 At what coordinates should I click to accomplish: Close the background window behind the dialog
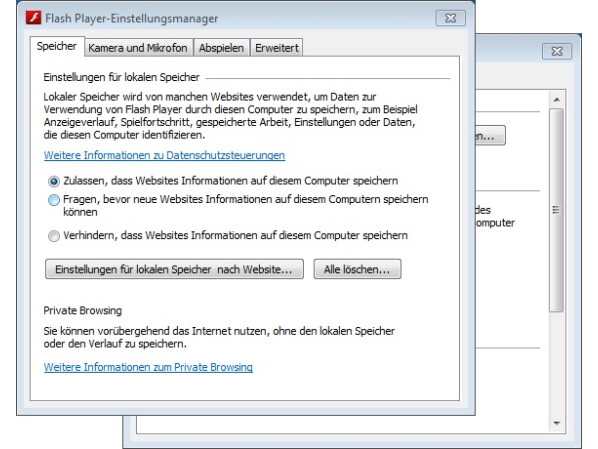coord(557,51)
